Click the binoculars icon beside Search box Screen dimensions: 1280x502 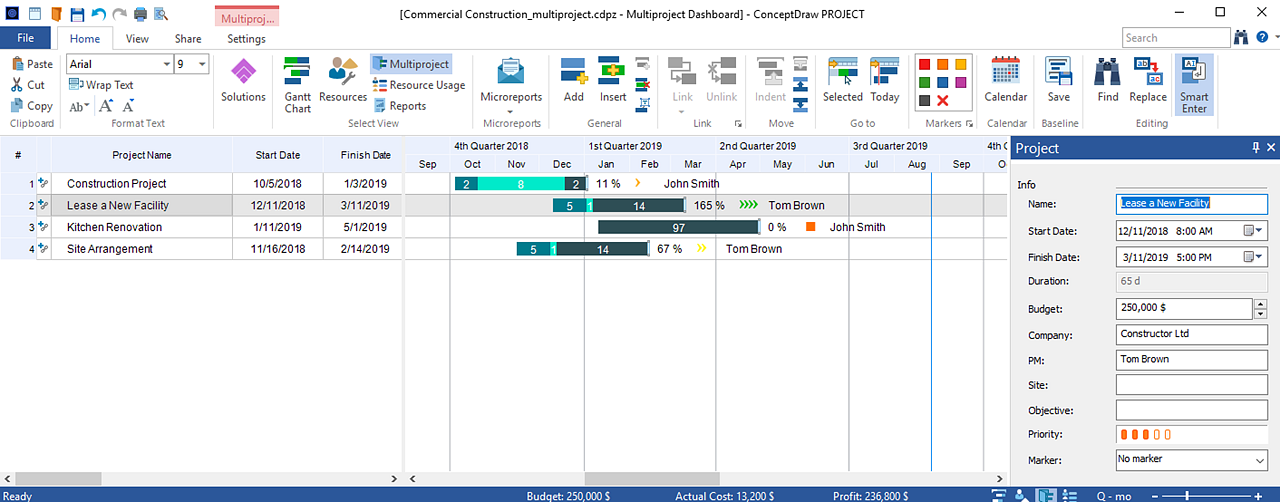[x=1243, y=38]
